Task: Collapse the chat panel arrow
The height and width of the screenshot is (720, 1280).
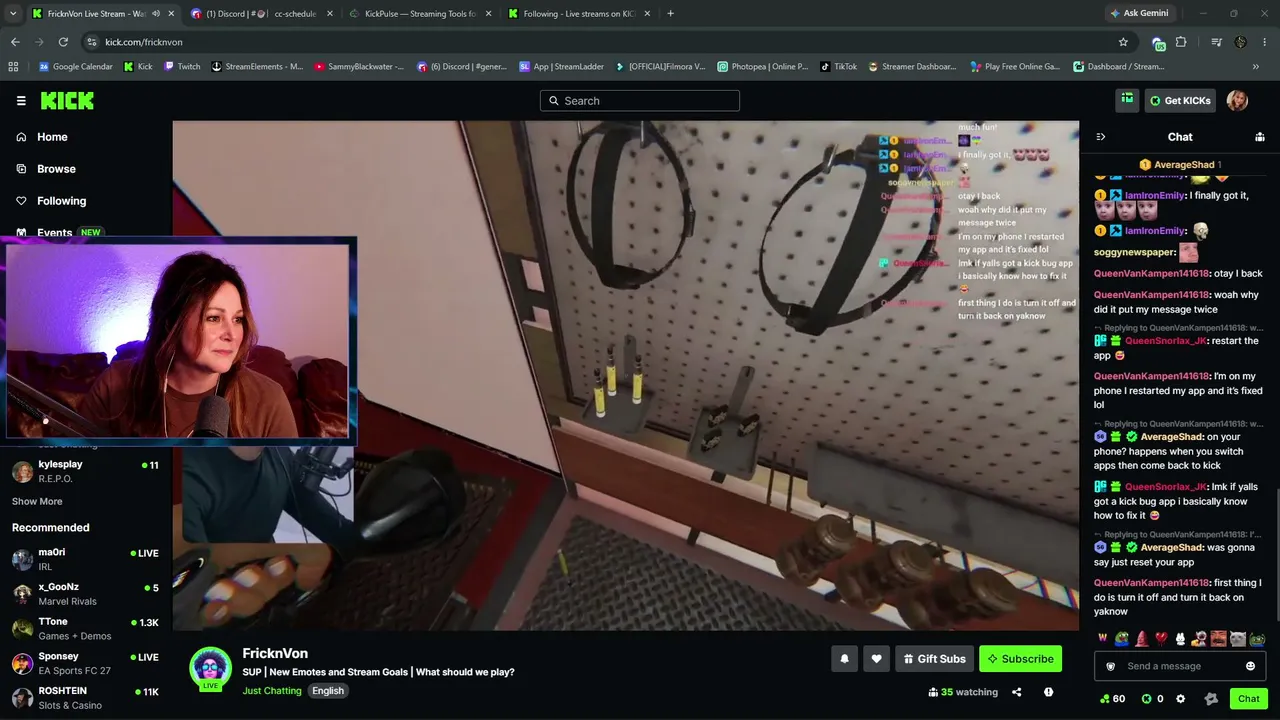Action: click(x=1101, y=137)
